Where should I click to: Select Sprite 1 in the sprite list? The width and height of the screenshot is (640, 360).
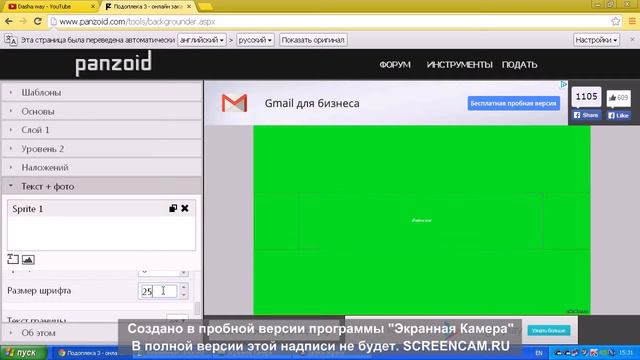(x=101, y=209)
